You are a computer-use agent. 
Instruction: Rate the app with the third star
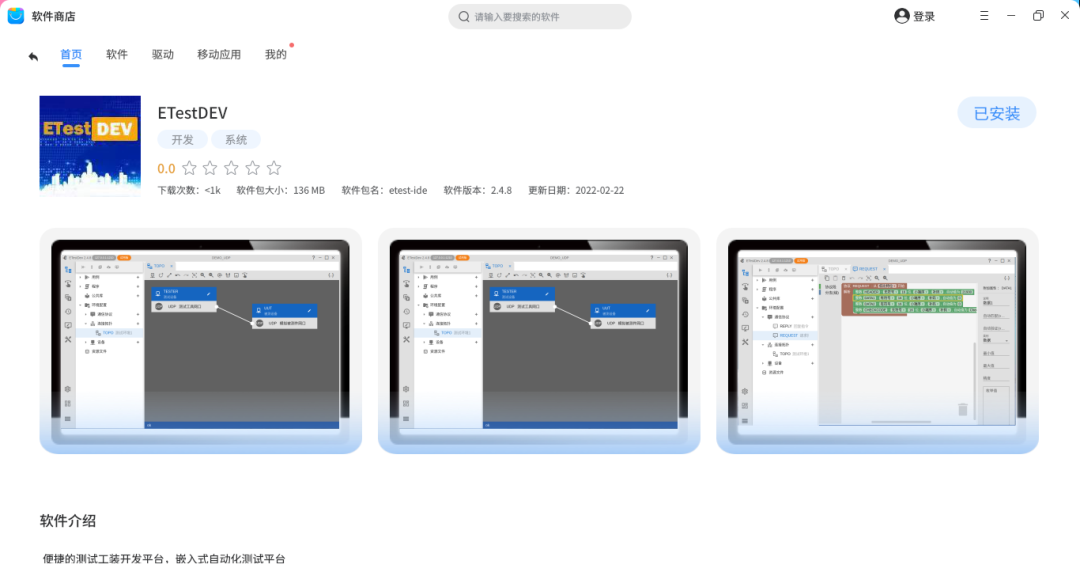click(232, 168)
